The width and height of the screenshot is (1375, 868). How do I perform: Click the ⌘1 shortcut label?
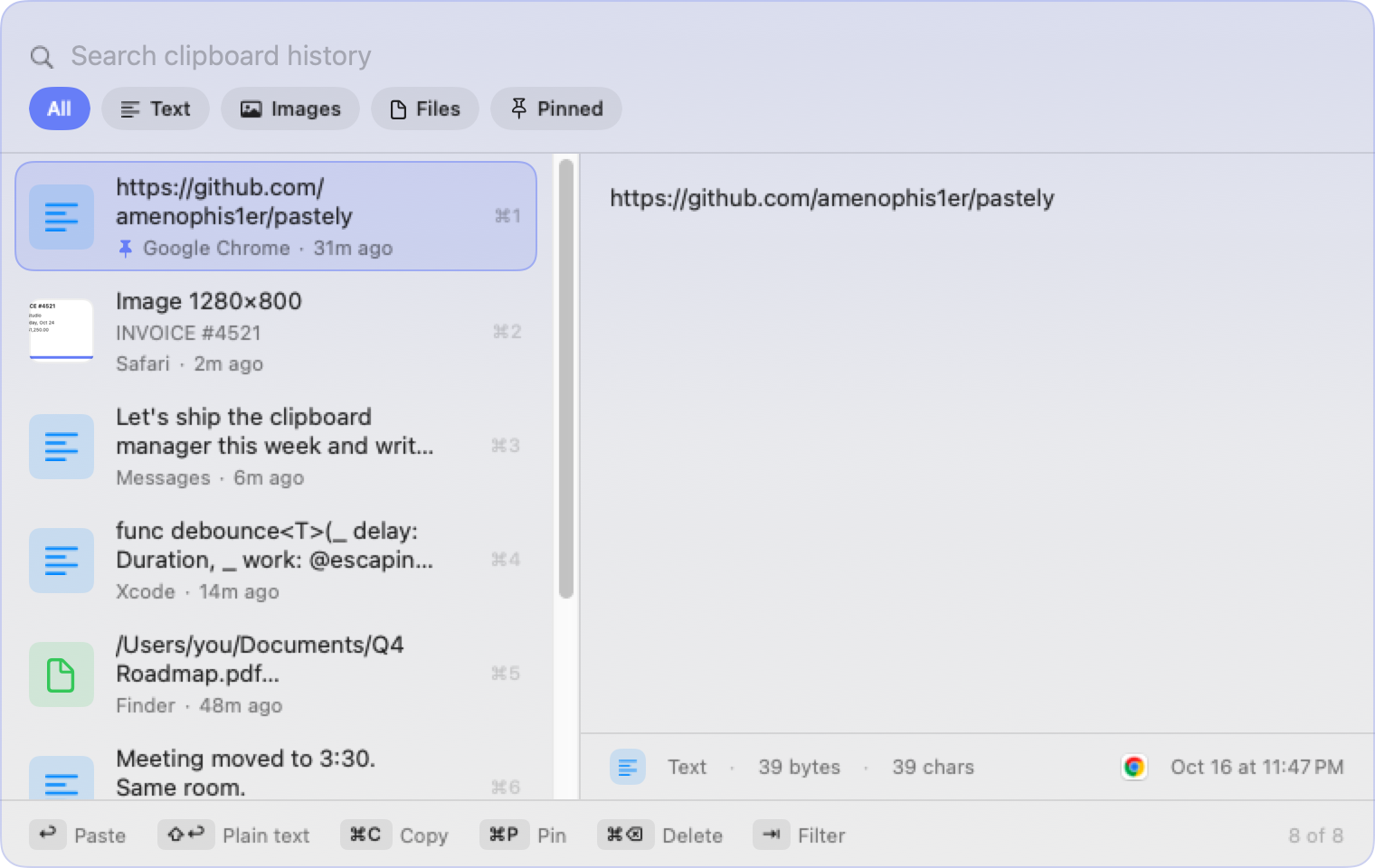pos(507,216)
